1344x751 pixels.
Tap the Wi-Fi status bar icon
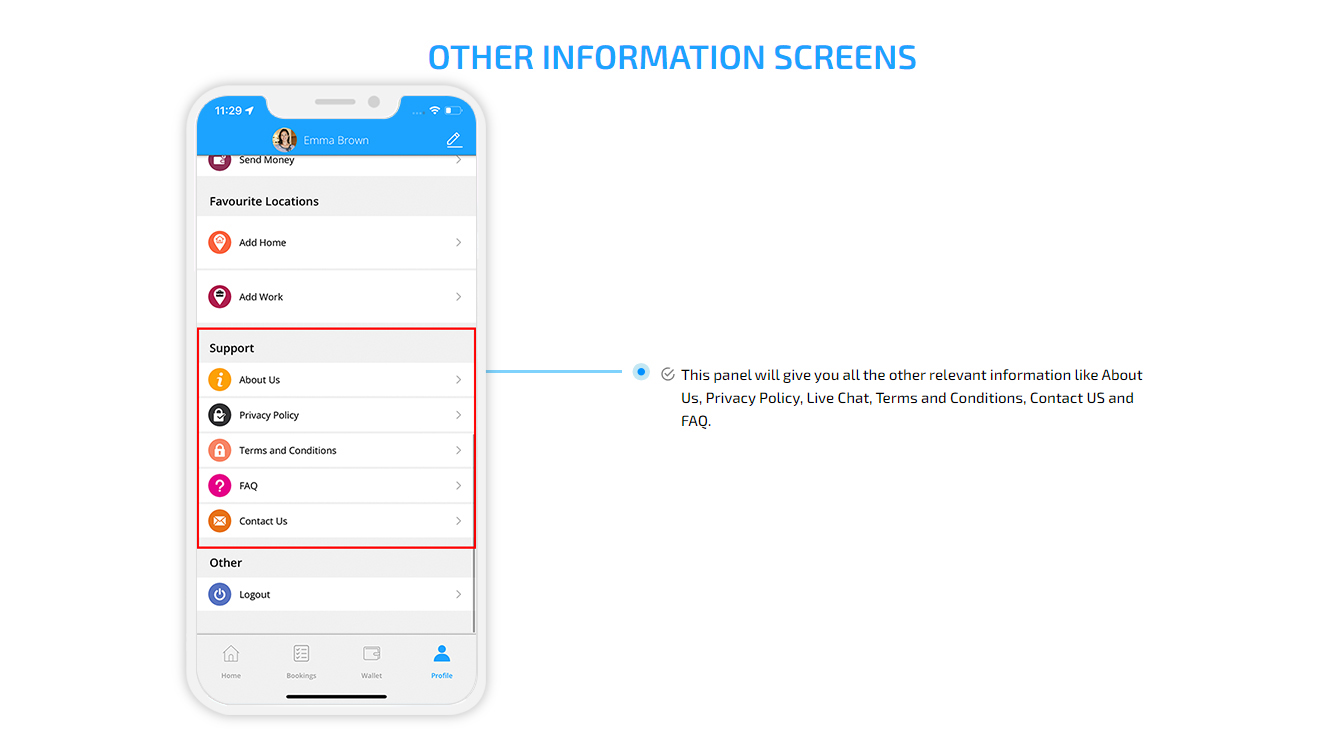click(434, 110)
